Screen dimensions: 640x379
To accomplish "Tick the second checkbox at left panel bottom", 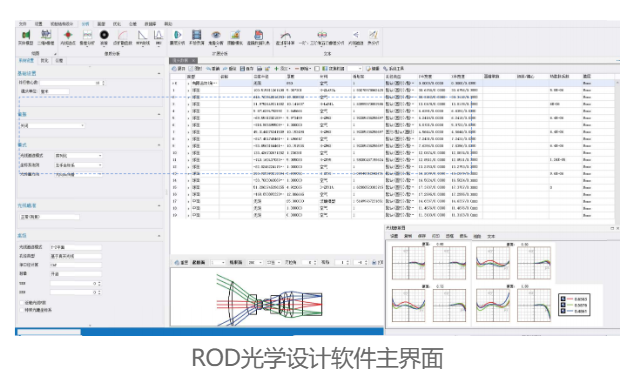I will click(x=22, y=310).
